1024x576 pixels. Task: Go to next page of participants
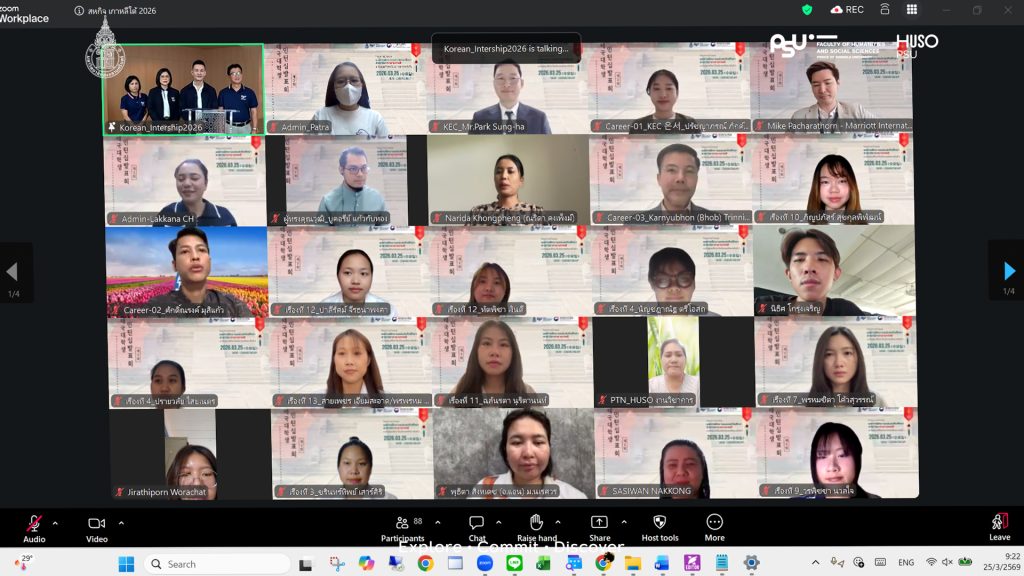[x=1008, y=271]
